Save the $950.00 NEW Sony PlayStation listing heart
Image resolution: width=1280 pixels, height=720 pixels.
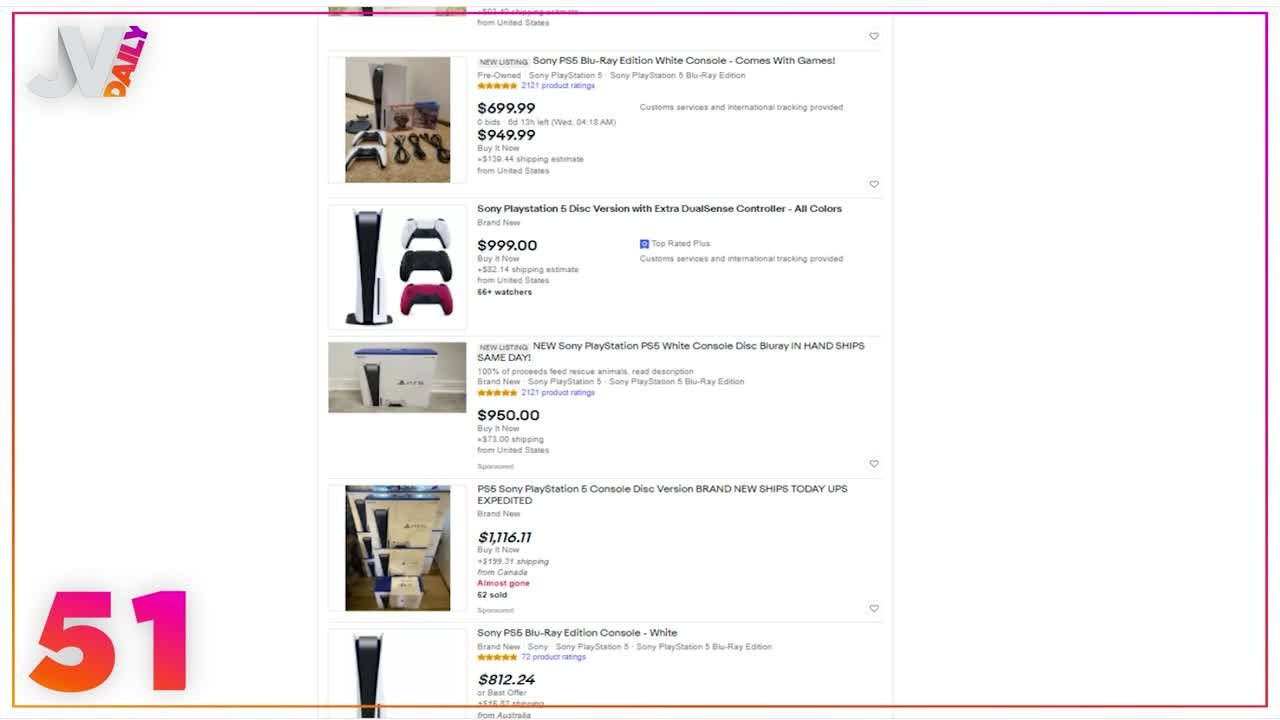874,464
